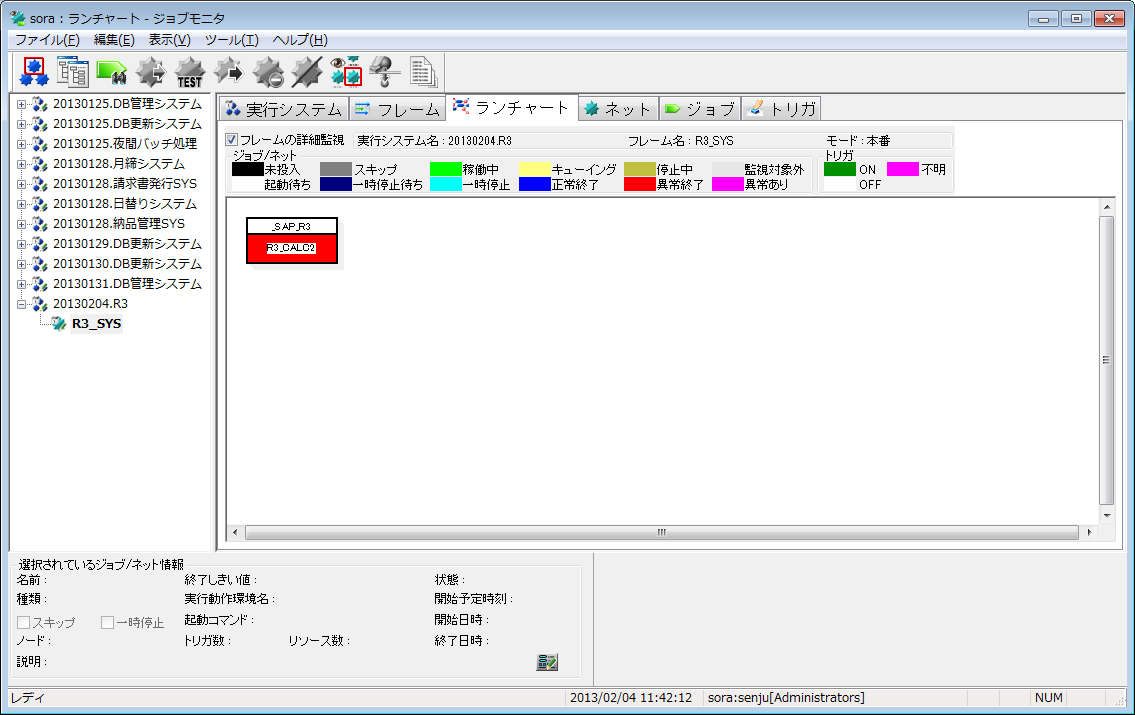Click the horizontal scrollbar thumb in the chart

pos(662,533)
